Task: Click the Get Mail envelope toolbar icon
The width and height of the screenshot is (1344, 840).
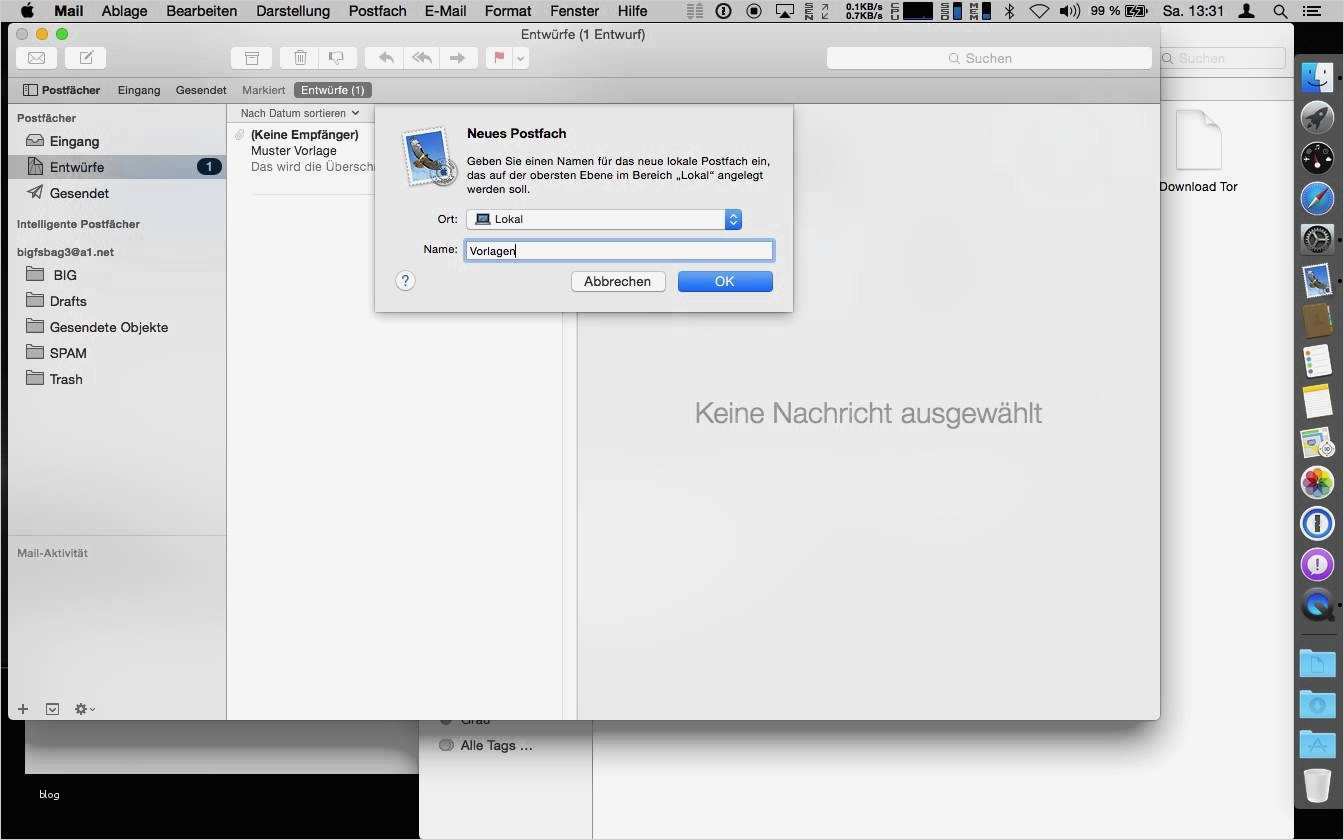Action: (36, 58)
